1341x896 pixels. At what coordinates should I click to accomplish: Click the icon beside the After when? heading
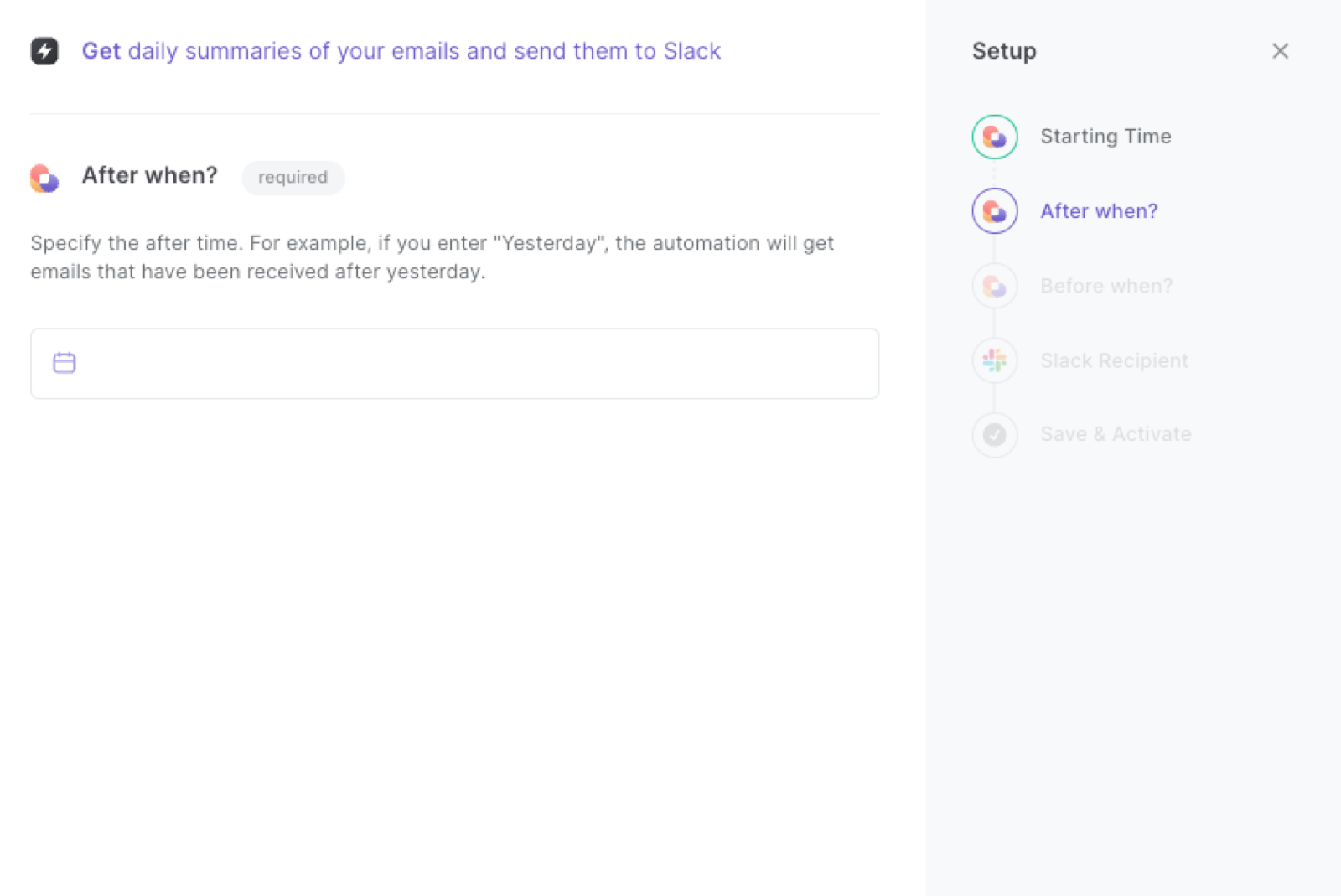[x=44, y=178]
